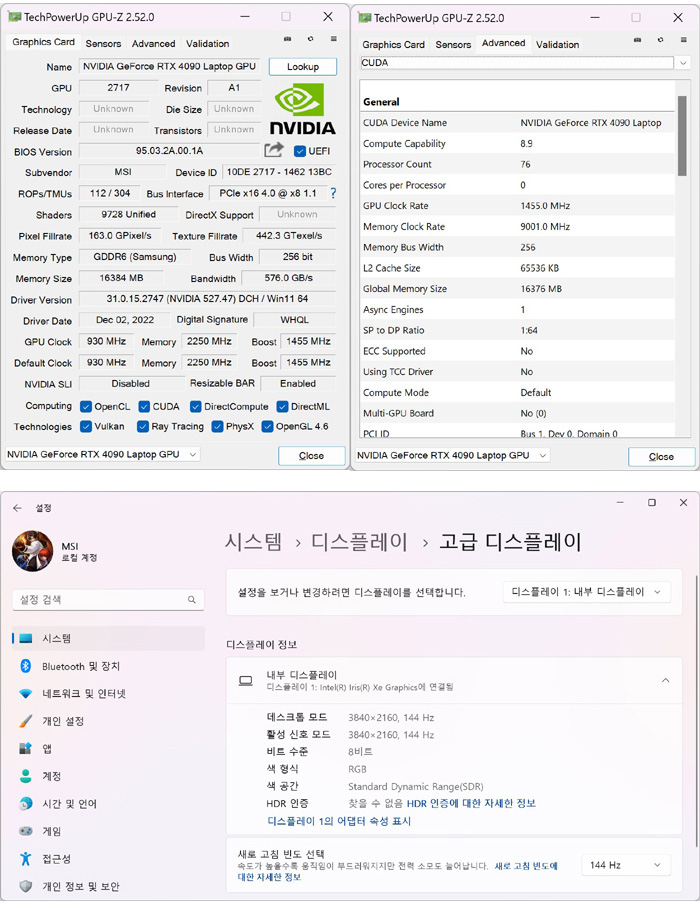Screen dimensions: 700x906
Task: Switch to Sensors tab in left GPU-Z window
Action: tap(103, 43)
